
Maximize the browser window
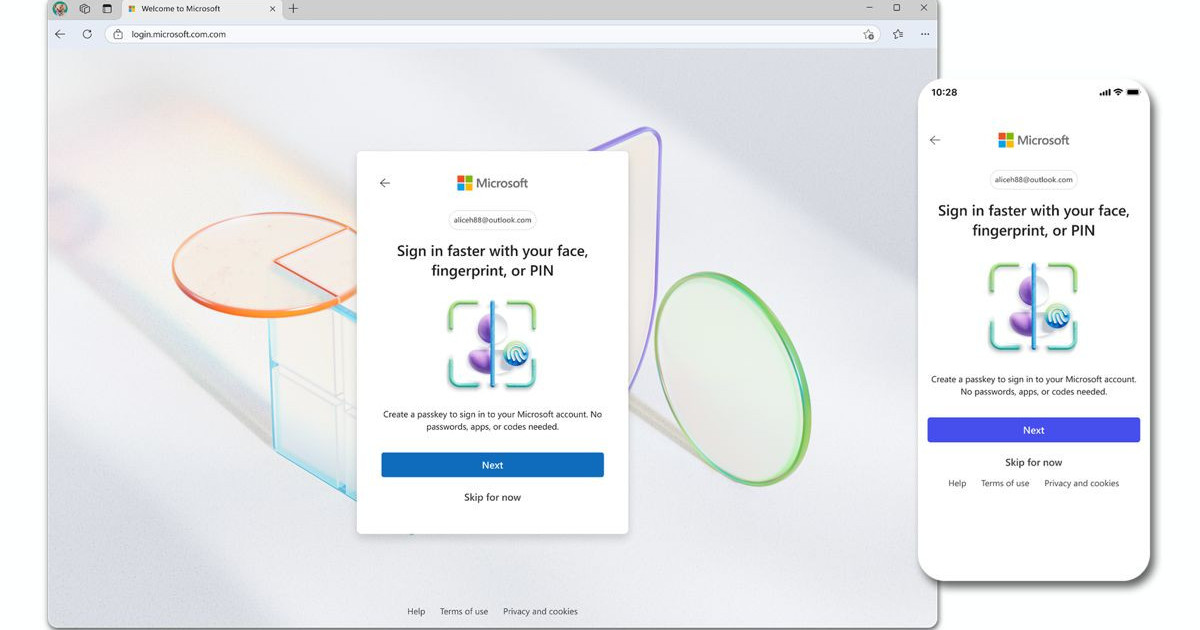[896, 8]
